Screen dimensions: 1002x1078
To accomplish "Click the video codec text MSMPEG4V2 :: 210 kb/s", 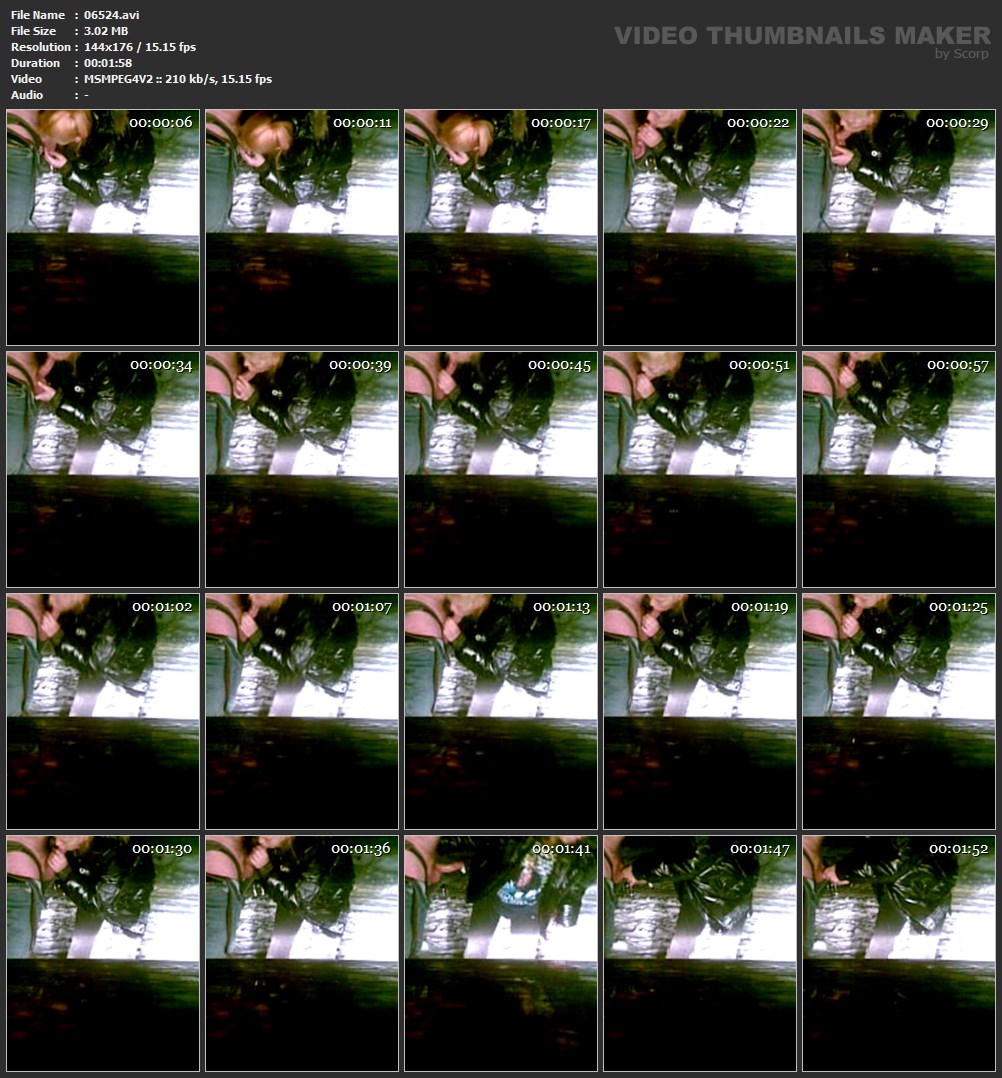I will (149, 79).
